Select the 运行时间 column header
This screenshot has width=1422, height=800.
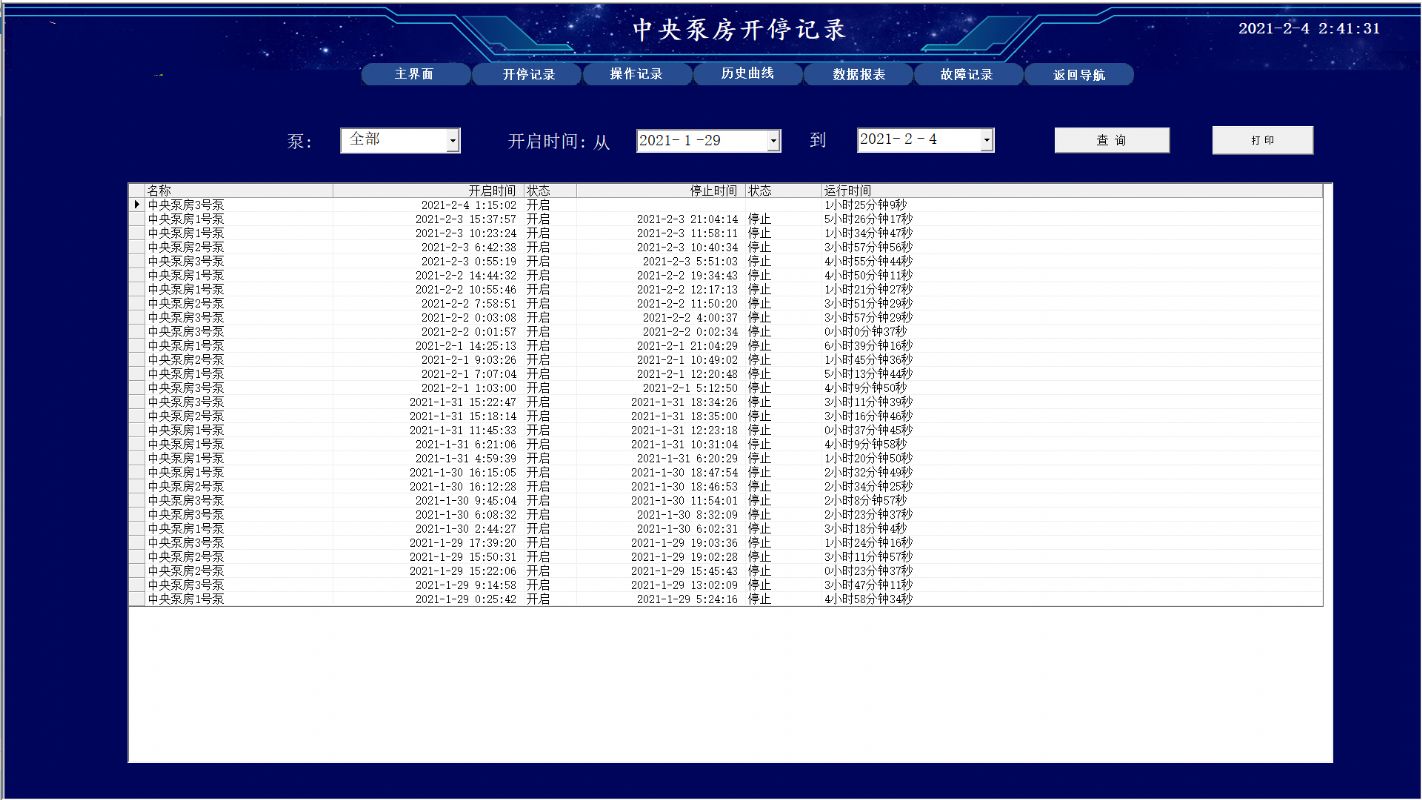(x=1072, y=190)
